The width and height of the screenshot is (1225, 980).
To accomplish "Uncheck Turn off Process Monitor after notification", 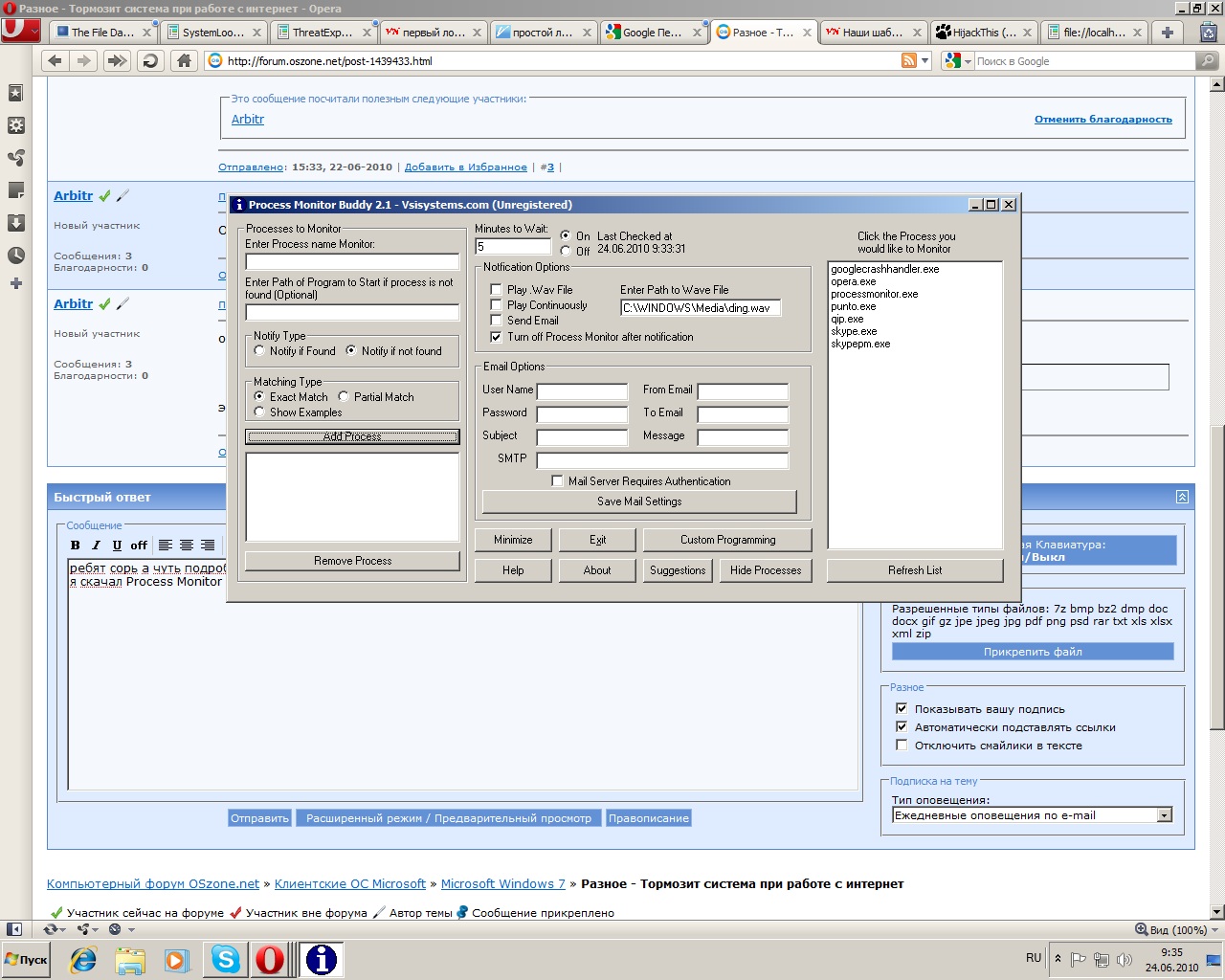I will pos(496,337).
